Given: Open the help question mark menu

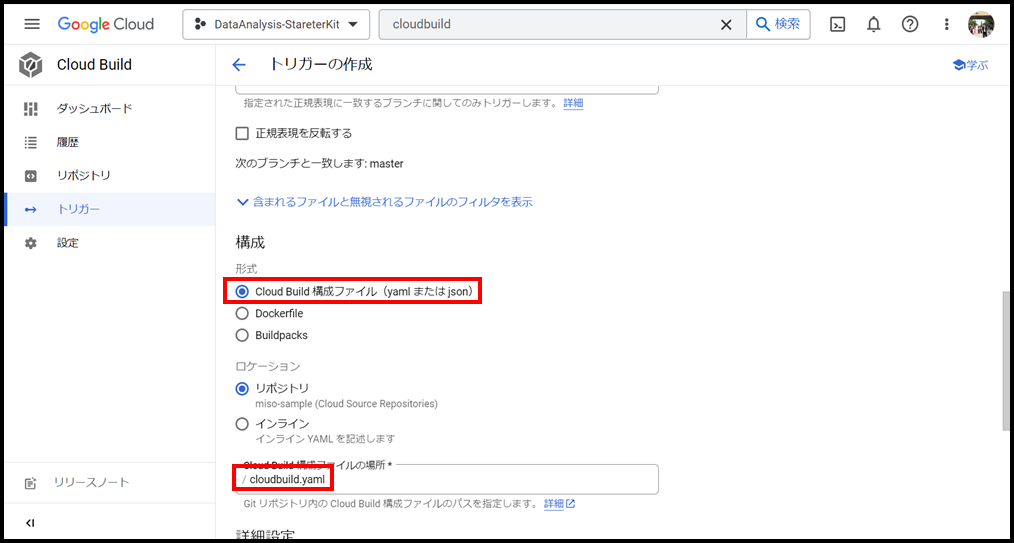Looking at the screenshot, I should pyautogui.click(x=910, y=24).
